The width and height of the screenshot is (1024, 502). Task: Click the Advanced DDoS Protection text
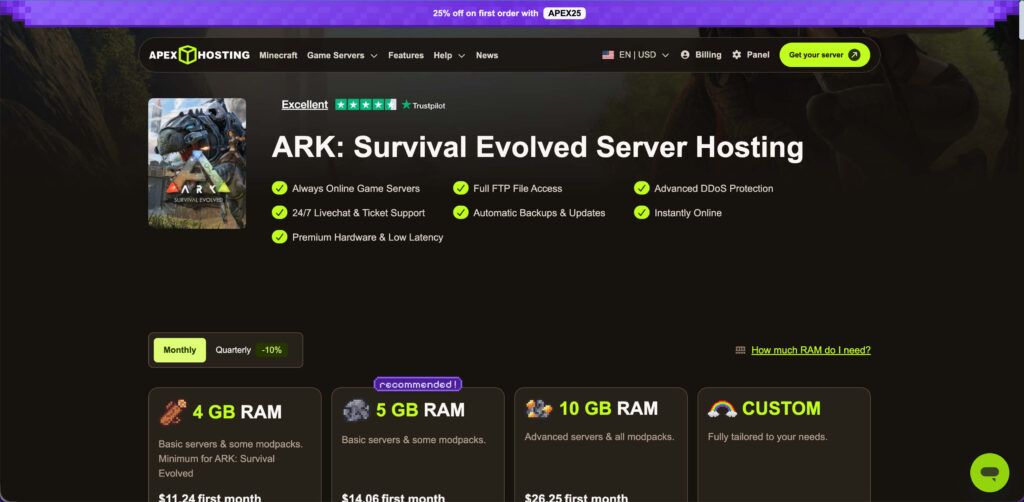(x=714, y=189)
